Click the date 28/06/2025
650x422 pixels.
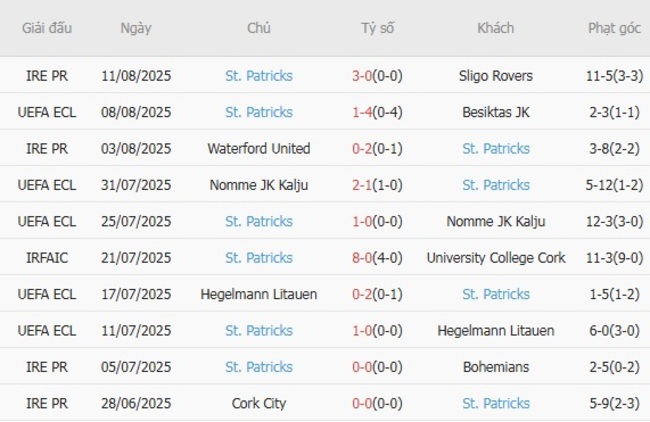[x=136, y=403]
